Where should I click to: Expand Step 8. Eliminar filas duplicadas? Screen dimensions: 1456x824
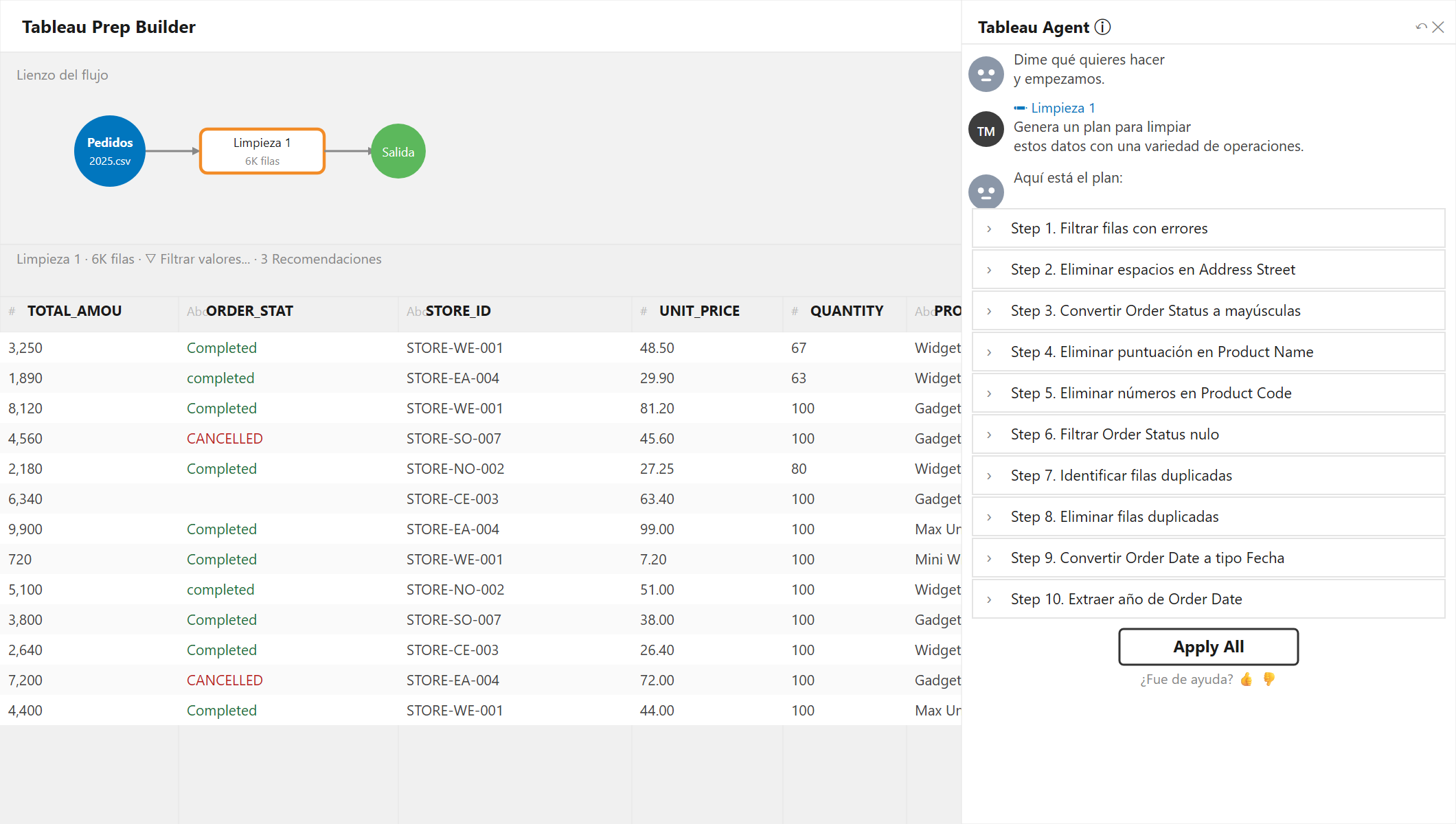[x=1209, y=516]
